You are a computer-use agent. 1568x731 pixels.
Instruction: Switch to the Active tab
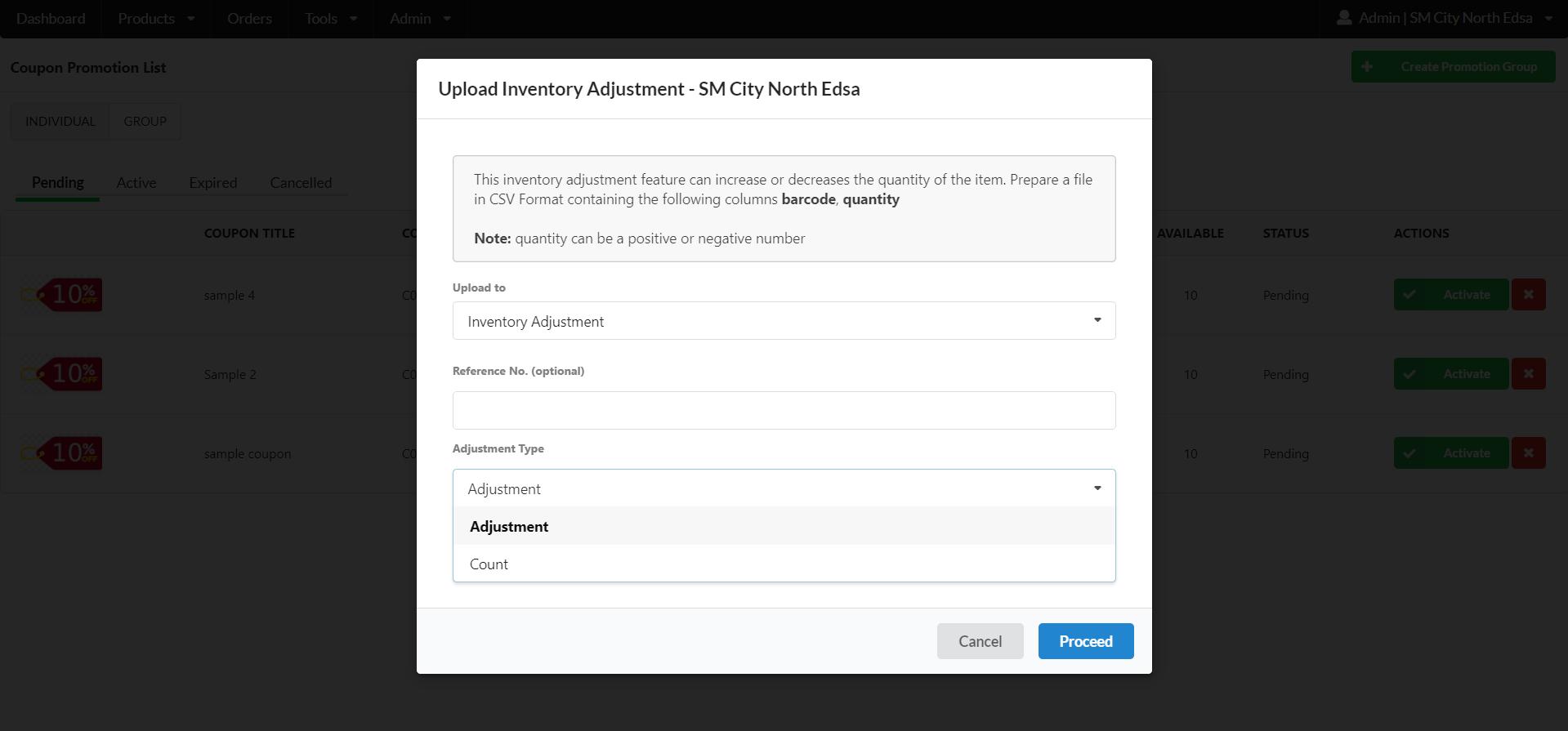pos(136,183)
